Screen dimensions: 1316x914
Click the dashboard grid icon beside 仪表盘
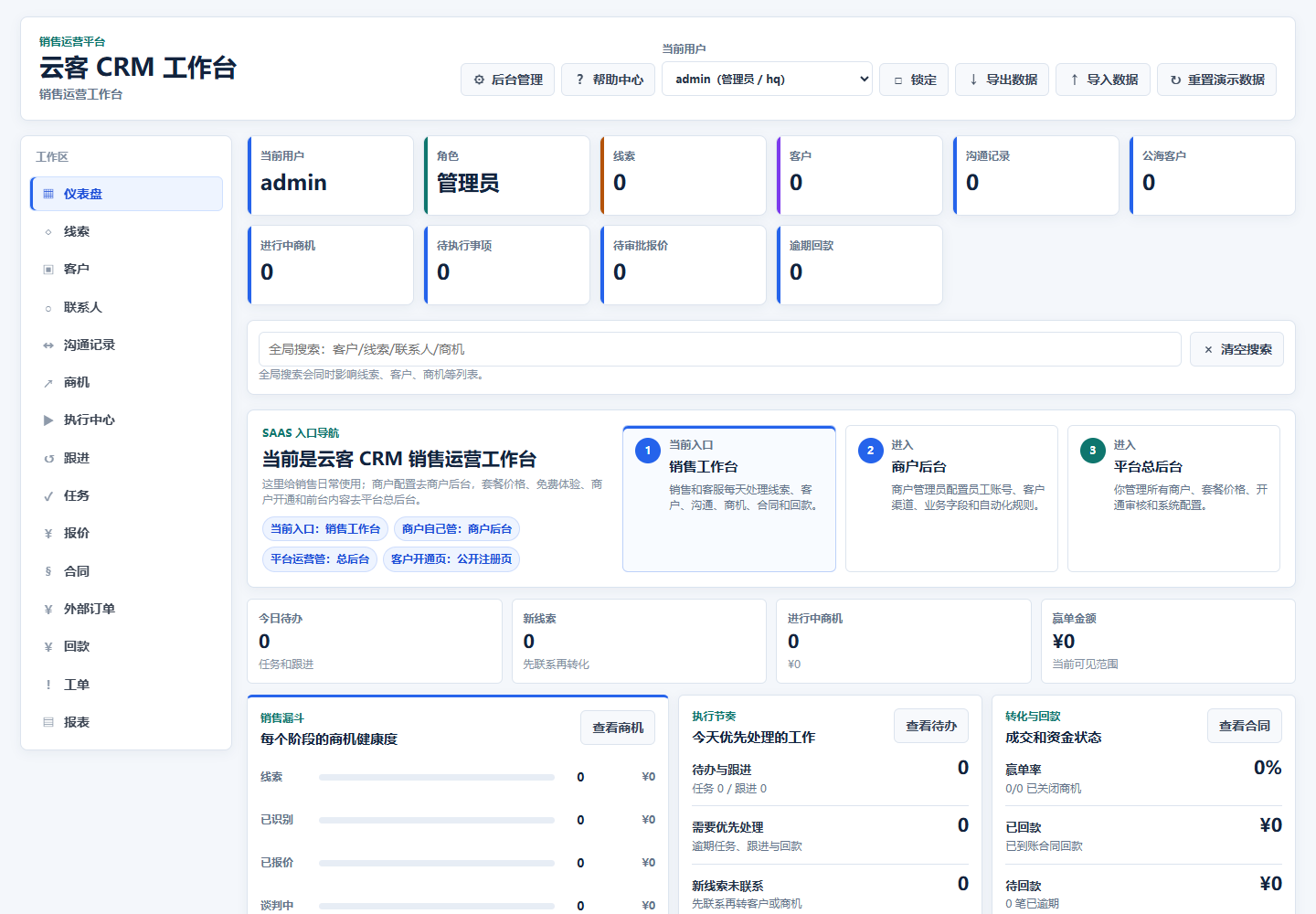pos(48,194)
